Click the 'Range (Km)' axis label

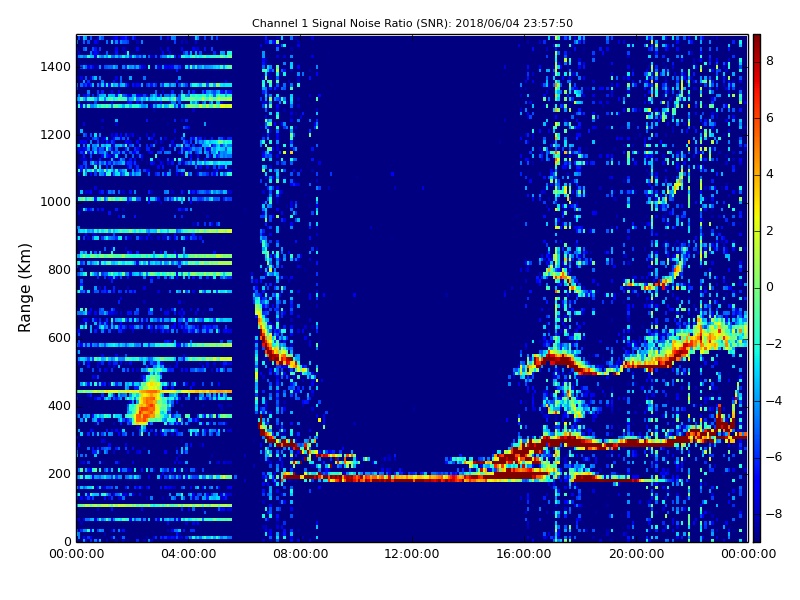pos(24,288)
